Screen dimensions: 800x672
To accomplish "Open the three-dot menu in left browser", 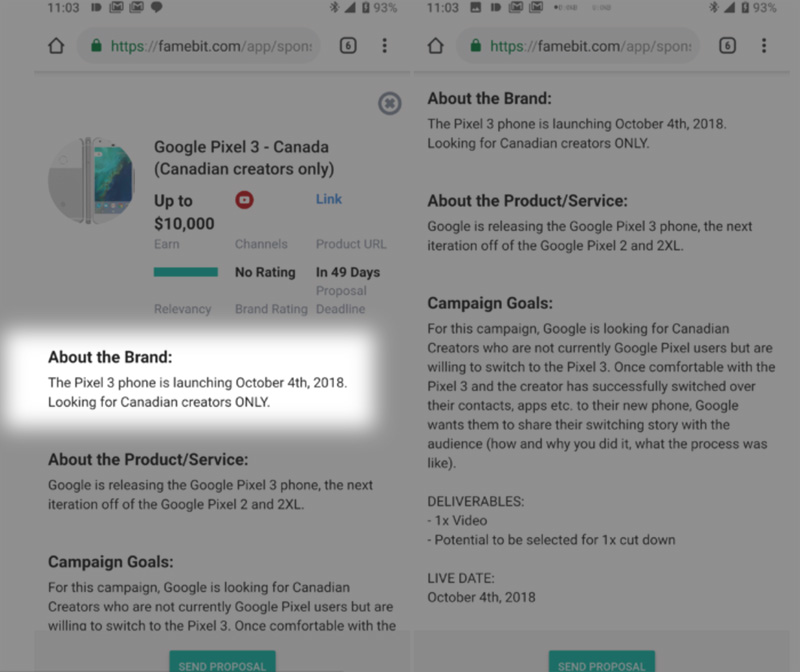I will point(385,46).
